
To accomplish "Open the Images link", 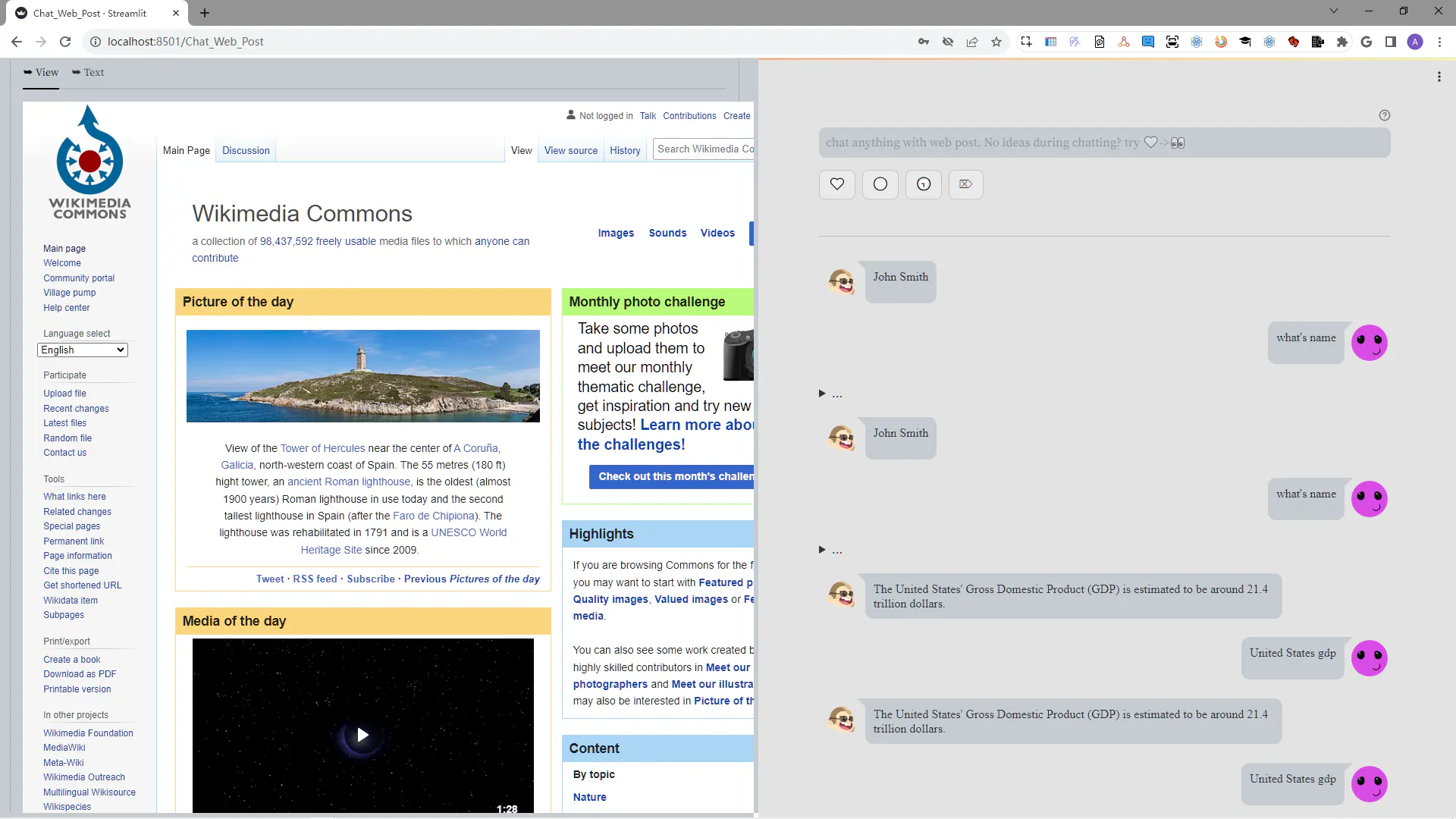I will (x=616, y=233).
